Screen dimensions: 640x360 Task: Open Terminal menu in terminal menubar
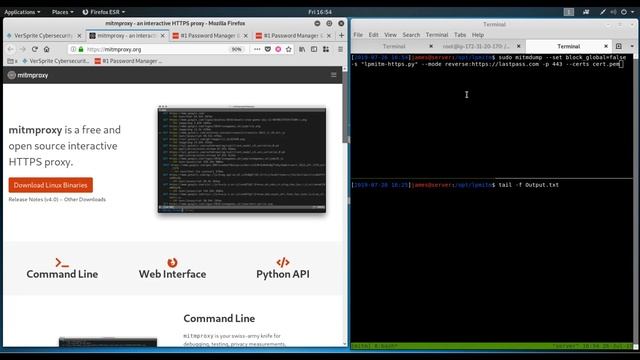pos(437,35)
